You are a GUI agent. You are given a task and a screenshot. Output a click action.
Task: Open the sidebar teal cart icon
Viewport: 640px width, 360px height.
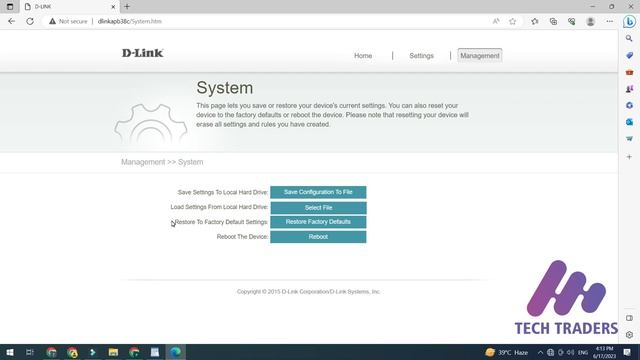(x=629, y=139)
